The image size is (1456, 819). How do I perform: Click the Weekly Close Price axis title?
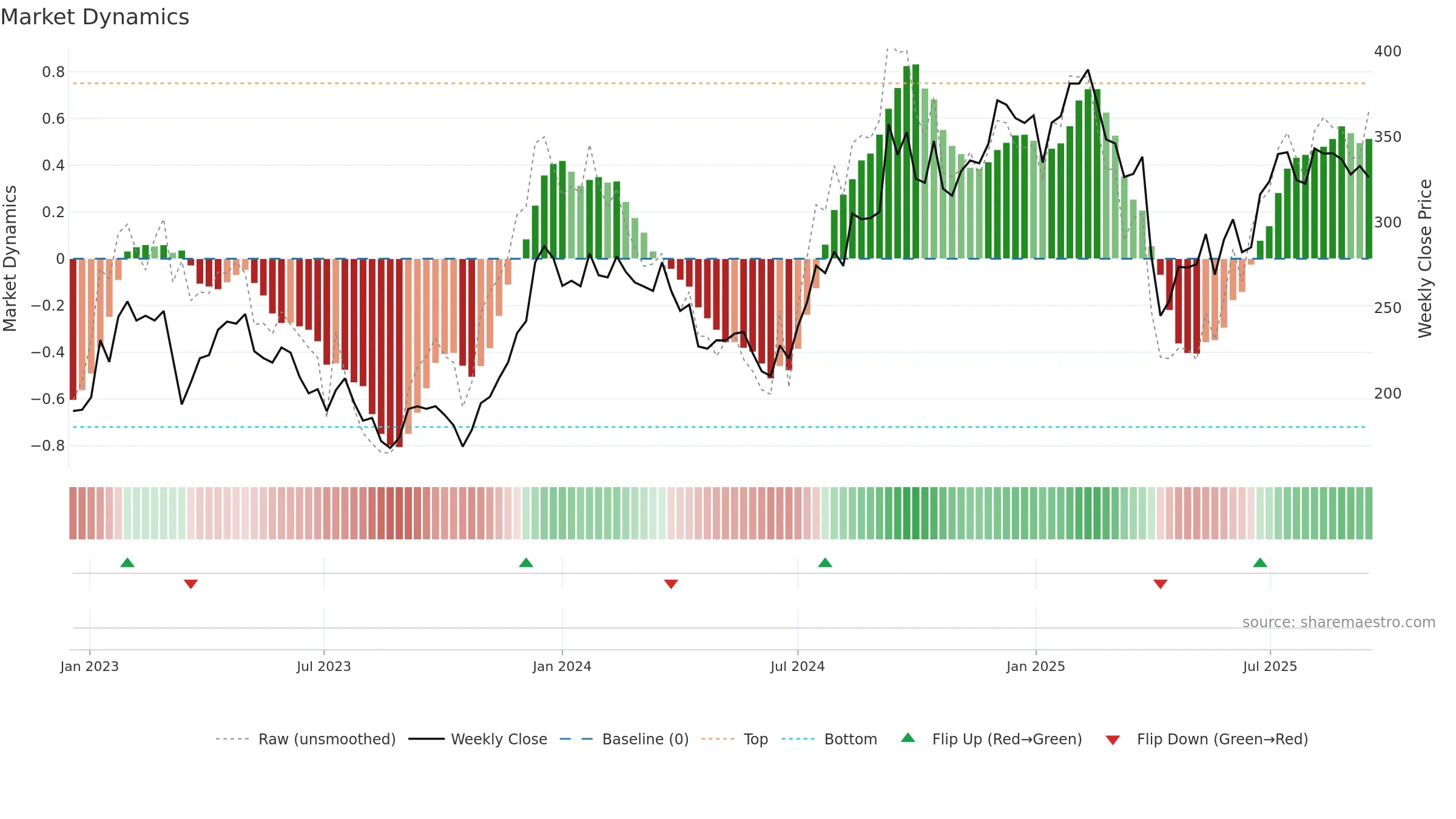[1425, 258]
